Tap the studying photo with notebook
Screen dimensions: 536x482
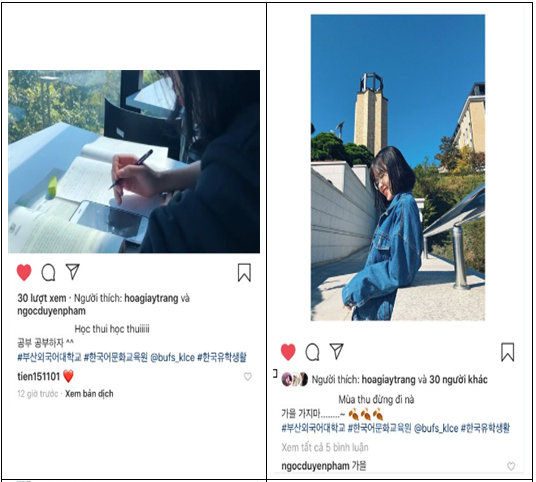tap(134, 162)
